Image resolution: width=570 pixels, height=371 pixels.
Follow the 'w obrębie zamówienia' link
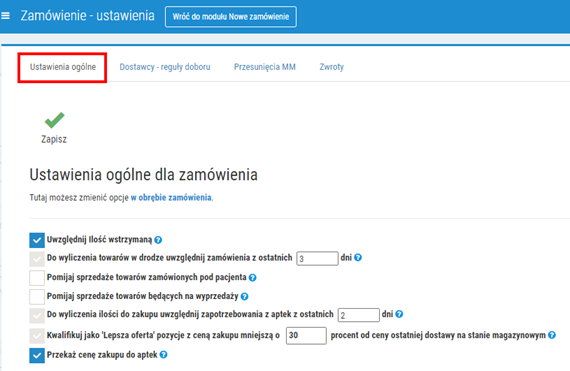pyautogui.click(x=171, y=198)
